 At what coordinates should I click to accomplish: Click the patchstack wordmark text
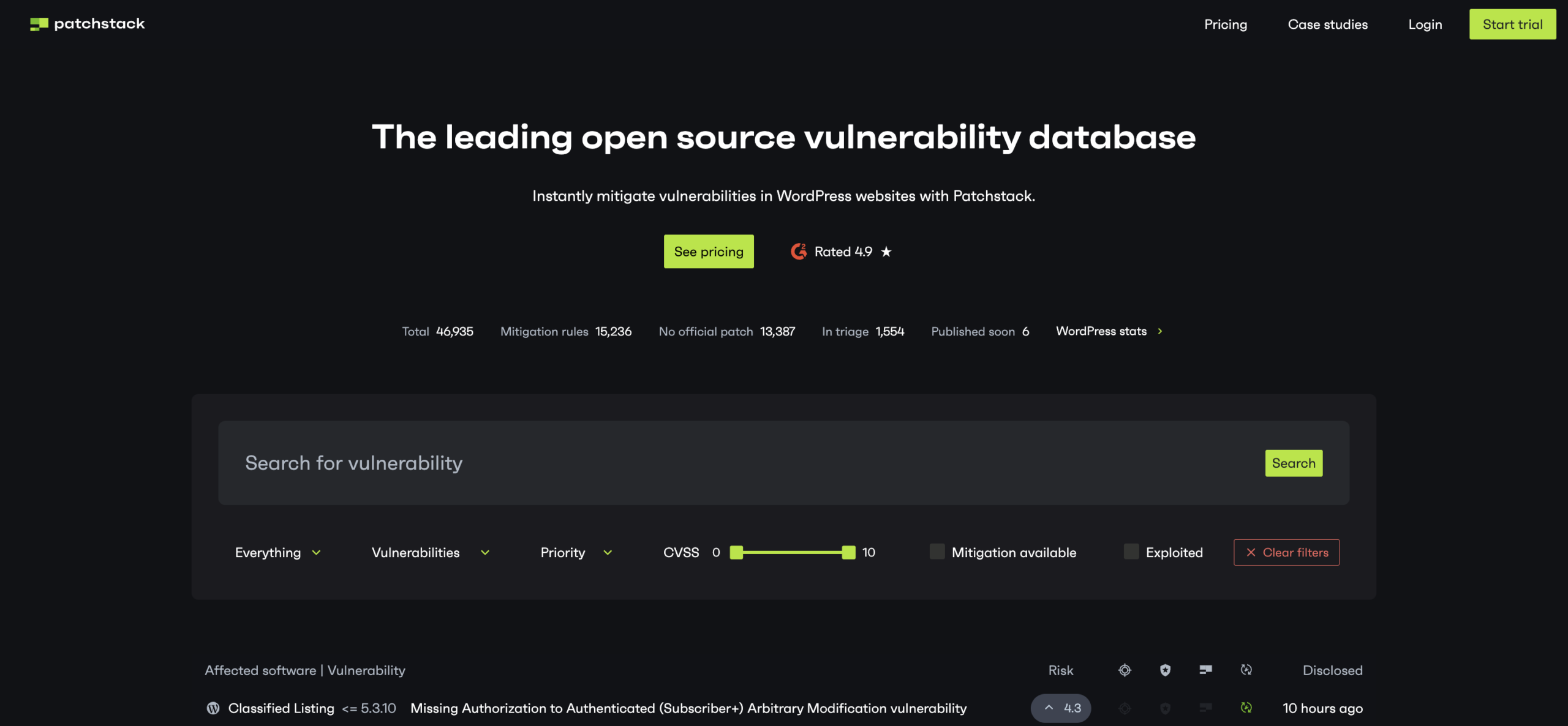point(99,24)
